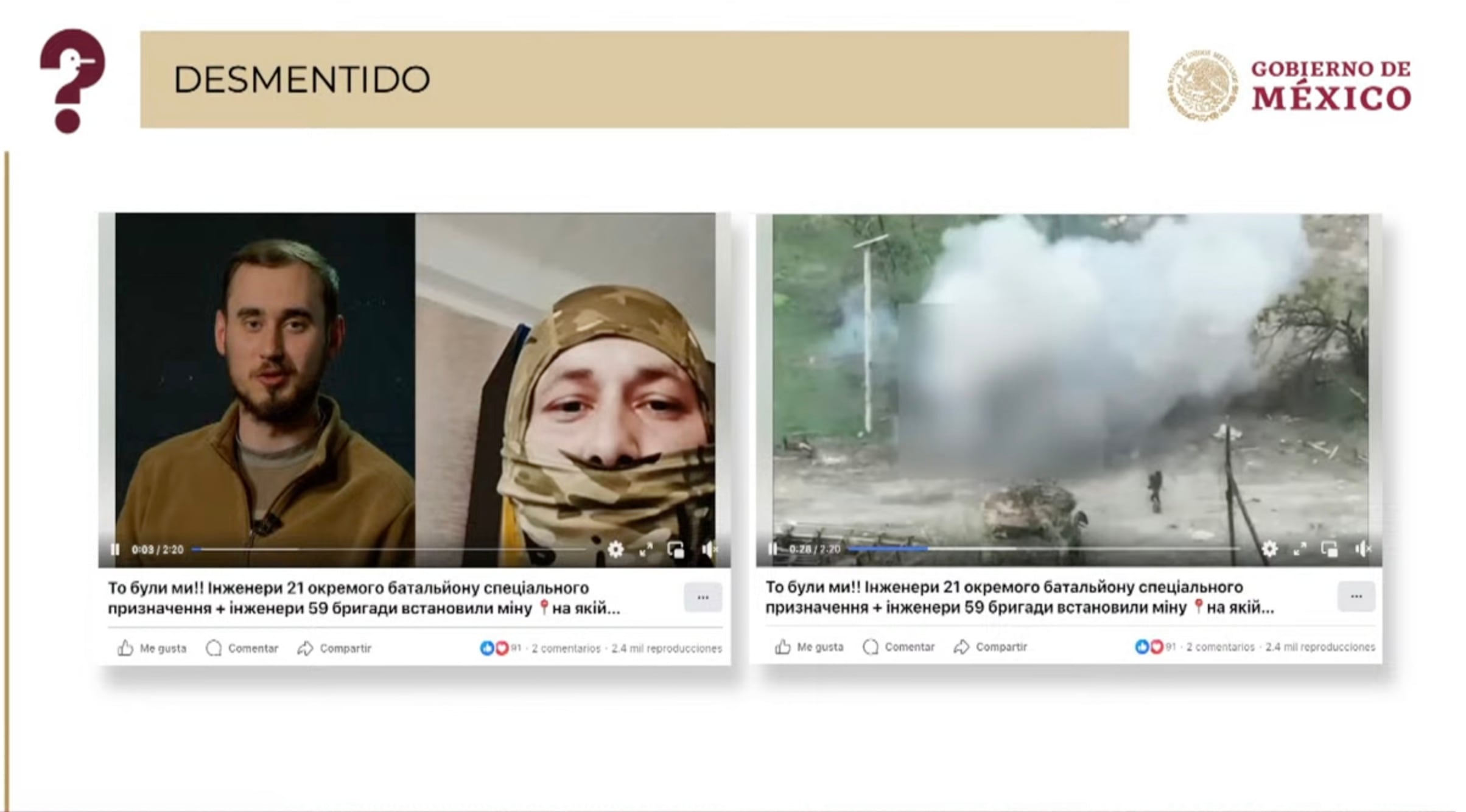1466x812 pixels.
Task: Enter fullscreen on right video
Action: [1300, 549]
